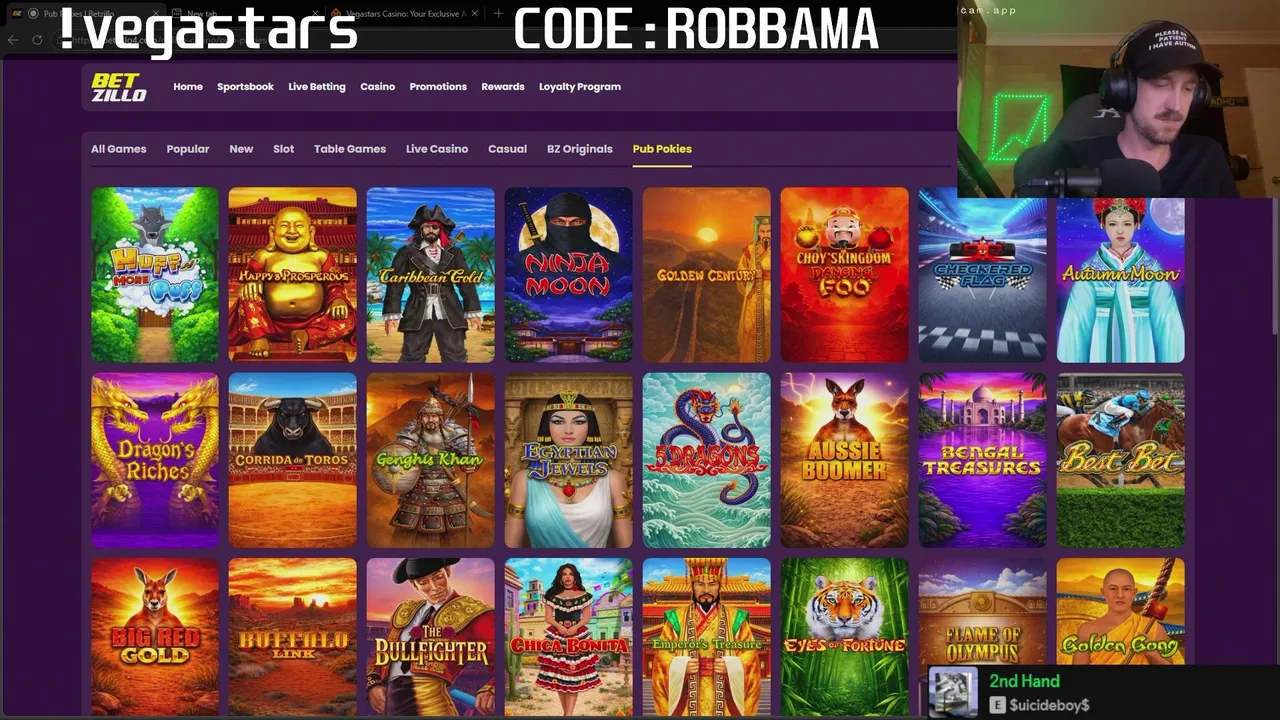Show All Games category
1280x720 pixels.
tap(119, 149)
